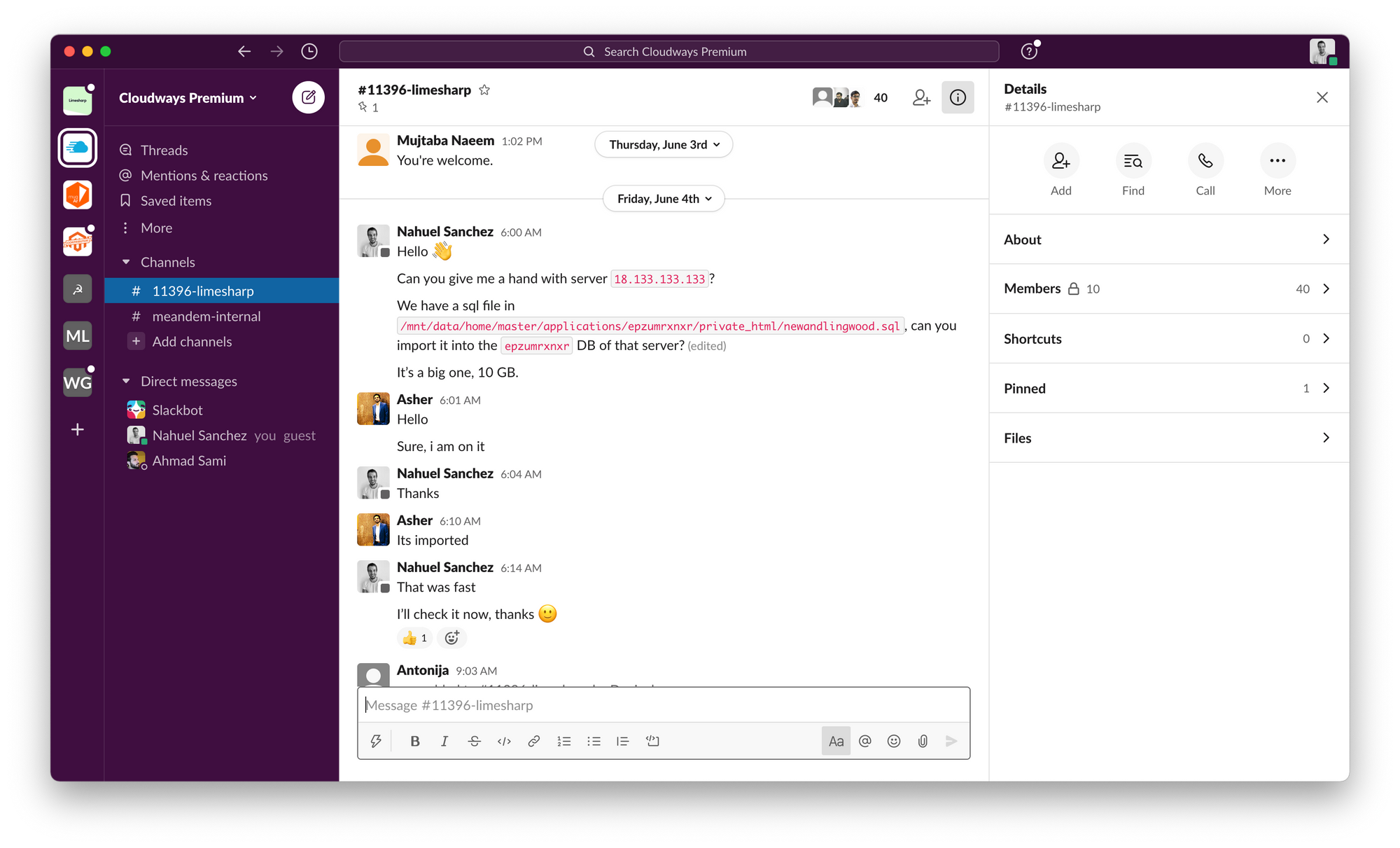Image resolution: width=1400 pixels, height=848 pixels.
Task: Open Ahmad Sami direct message
Action: (189, 461)
